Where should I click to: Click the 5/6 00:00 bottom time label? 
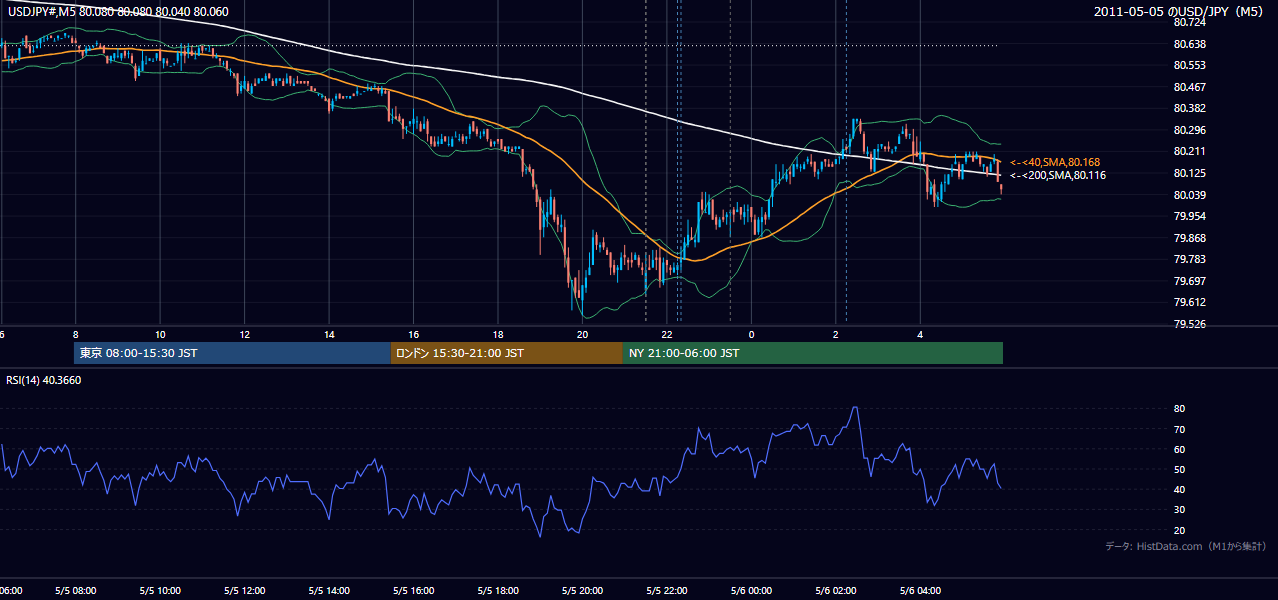click(751, 590)
